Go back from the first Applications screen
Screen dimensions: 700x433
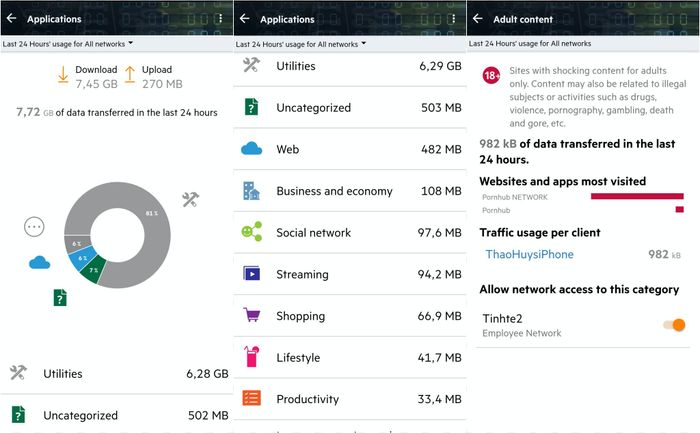12,18
